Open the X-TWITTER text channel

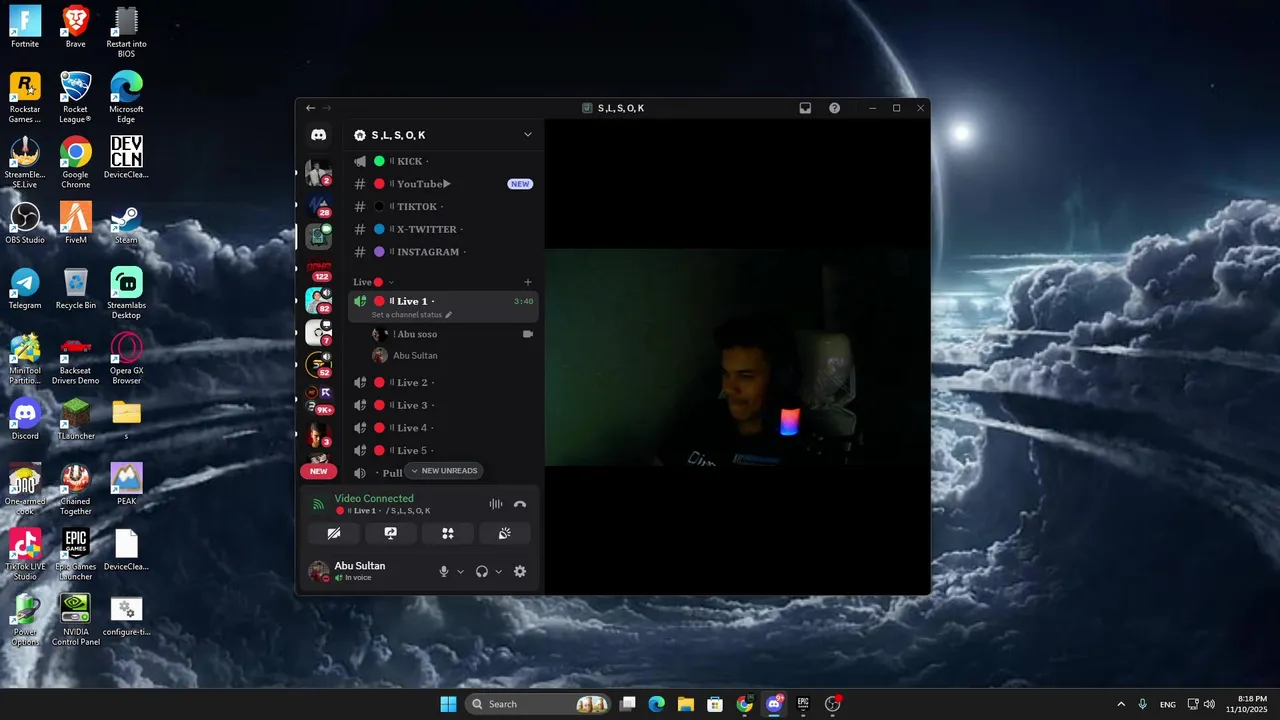[443, 229]
